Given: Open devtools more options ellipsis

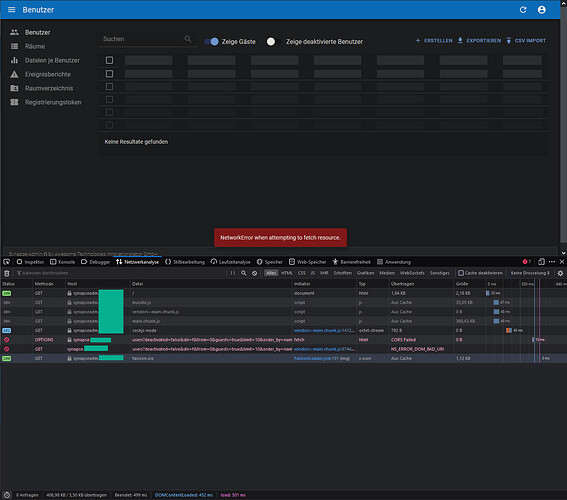Looking at the screenshot, I should [552, 262].
